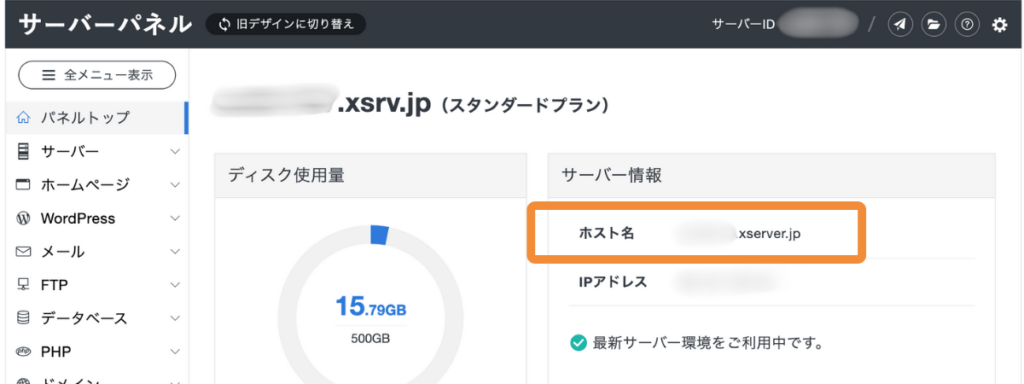This screenshot has height=384, width=1024.
Task: Expand the ホームページ chevron
Action: (174, 185)
